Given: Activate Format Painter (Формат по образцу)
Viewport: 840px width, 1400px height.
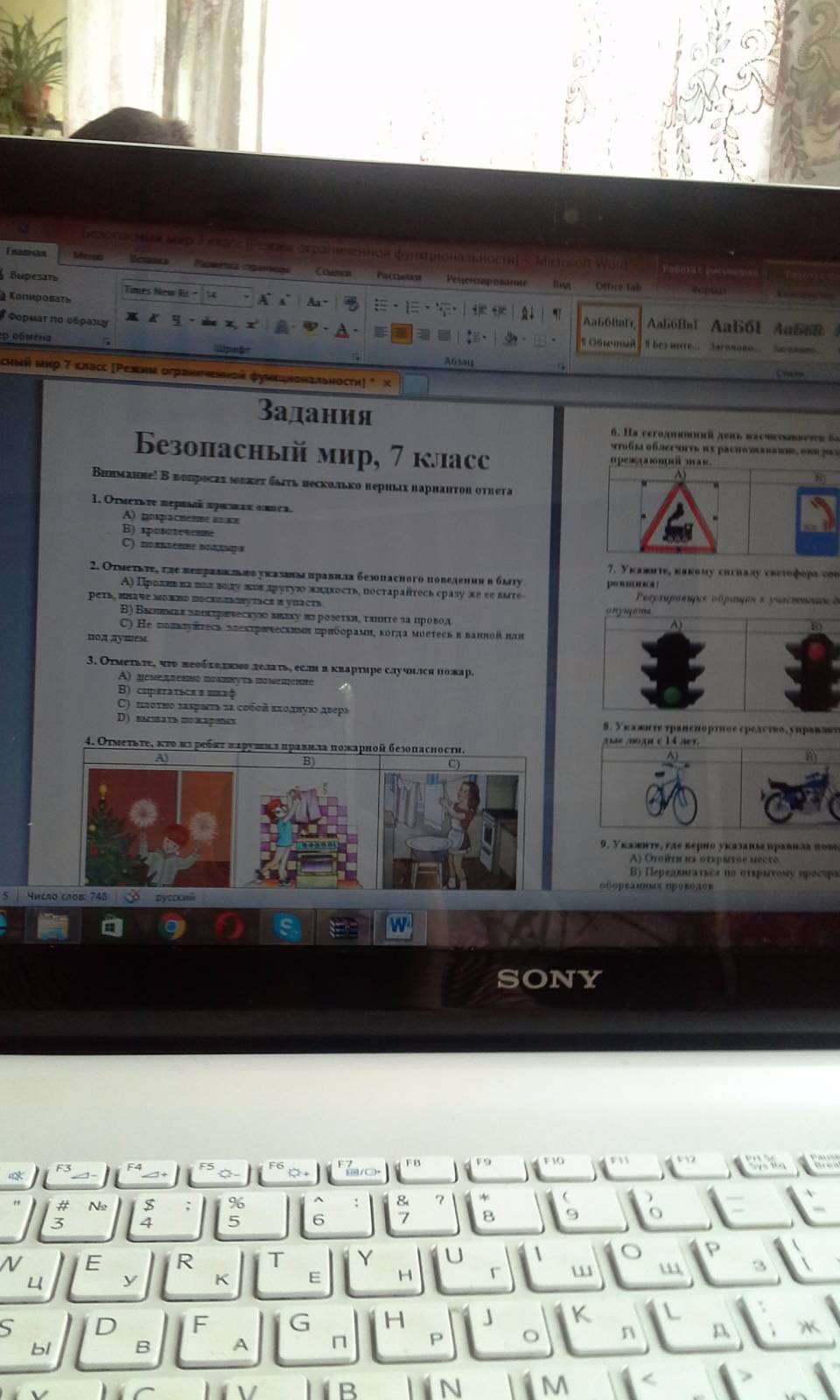Looking at the screenshot, I should point(52,318).
